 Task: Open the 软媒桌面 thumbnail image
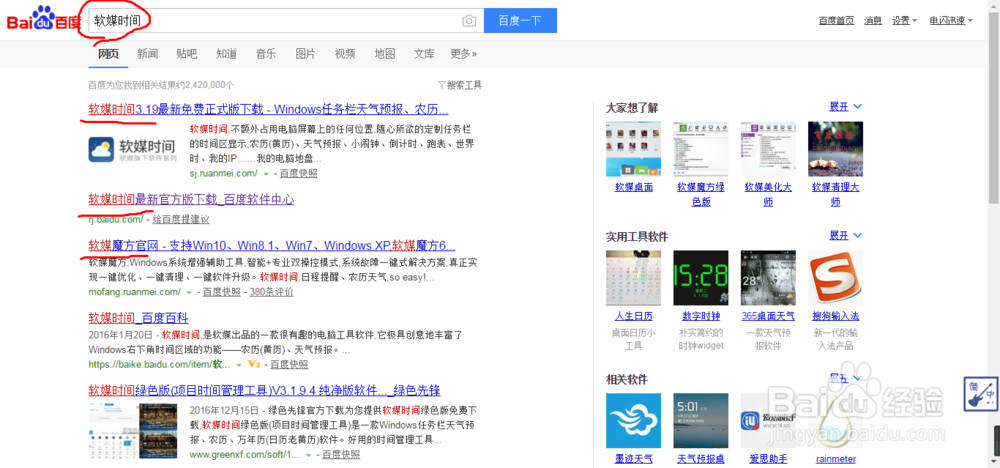(x=633, y=149)
